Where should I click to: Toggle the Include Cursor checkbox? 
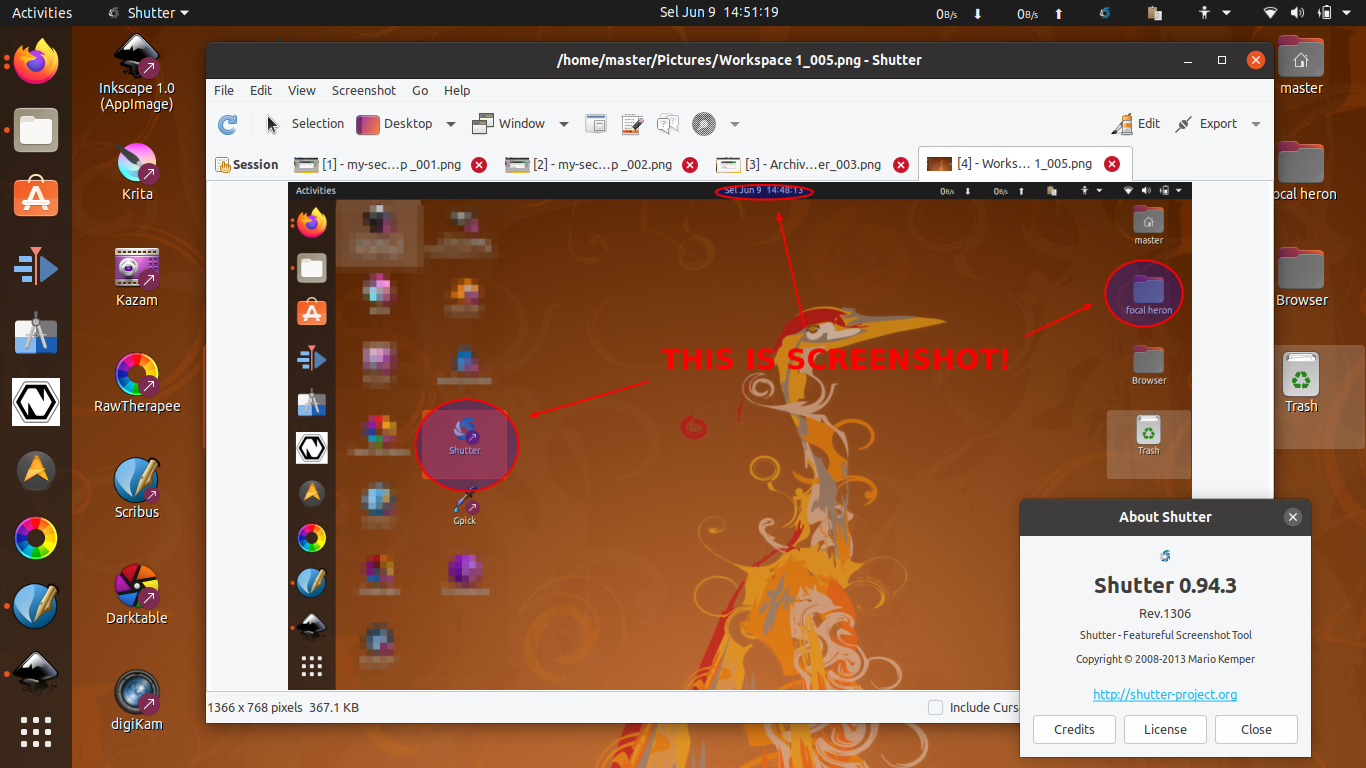pyautogui.click(x=935, y=707)
